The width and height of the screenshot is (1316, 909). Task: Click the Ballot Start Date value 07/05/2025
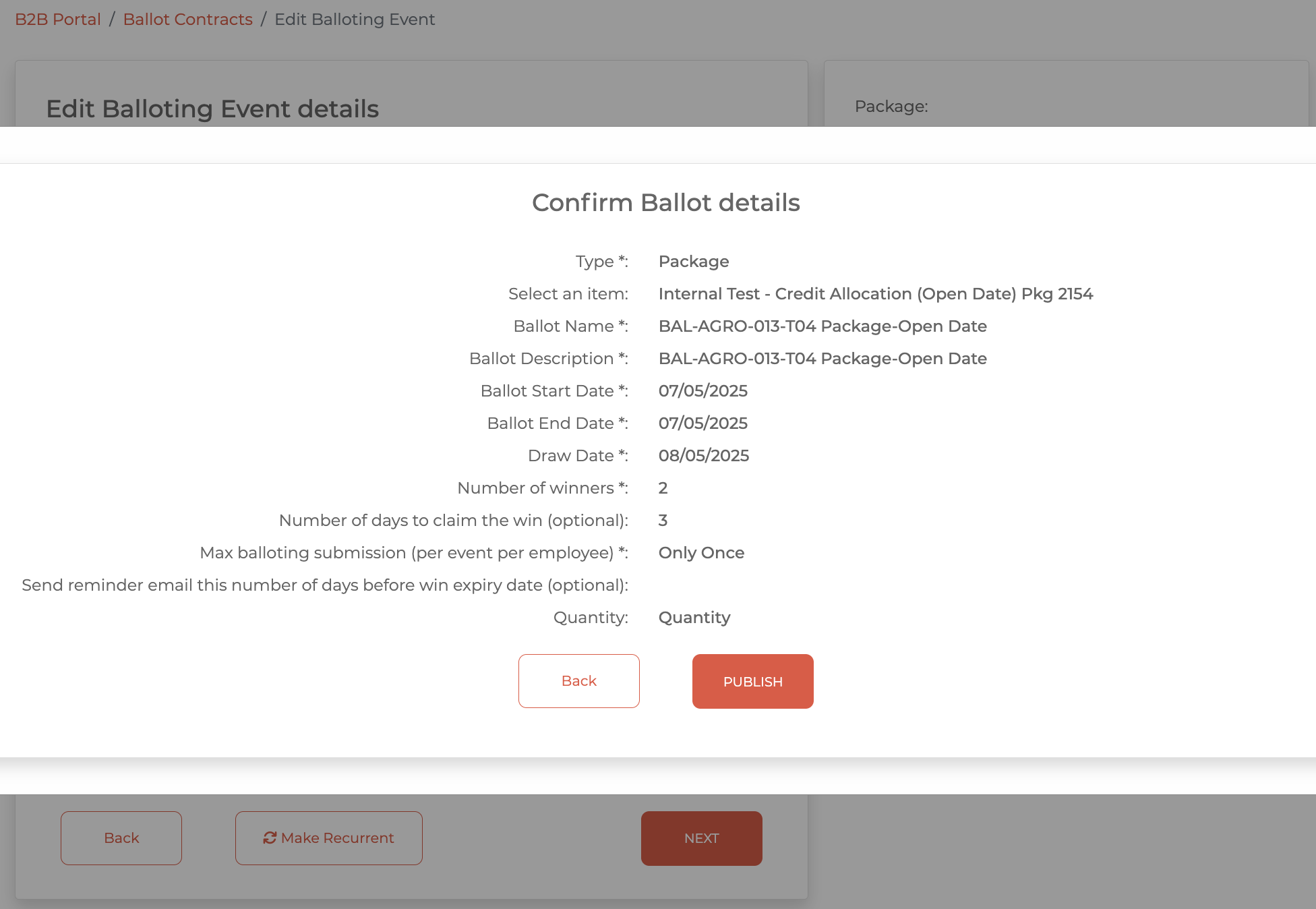pyautogui.click(x=702, y=391)
